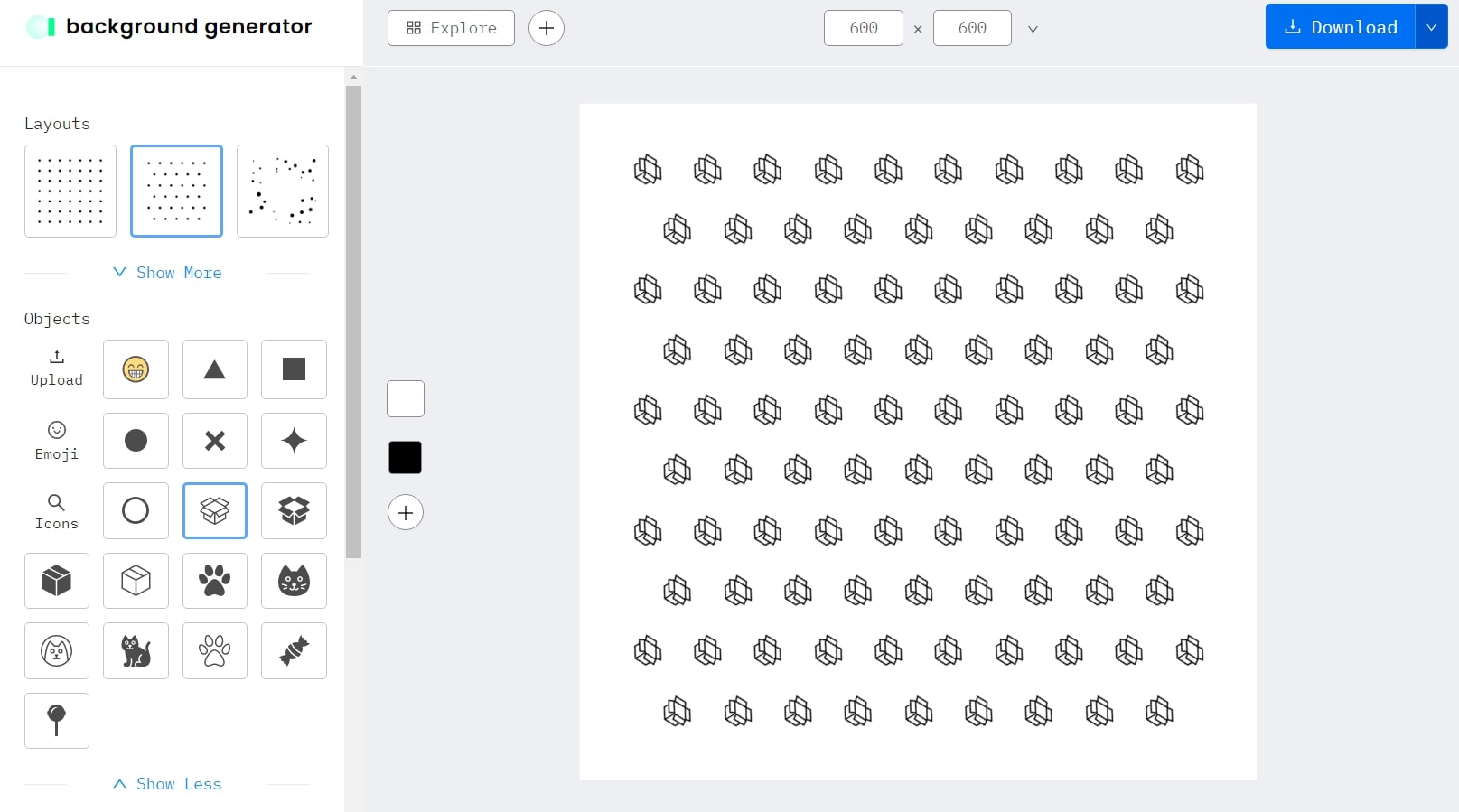Select the regular grid layout
1459x812 pixels.
click(x=70, y=191)
